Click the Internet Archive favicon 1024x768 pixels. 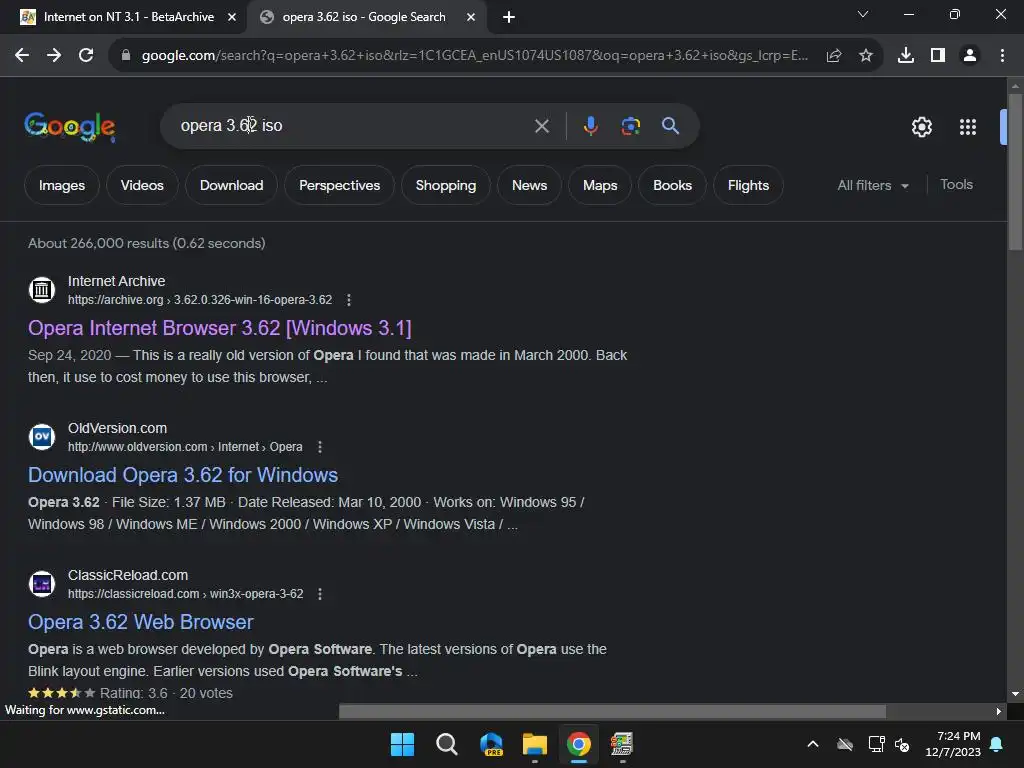[x=42, y=289]
